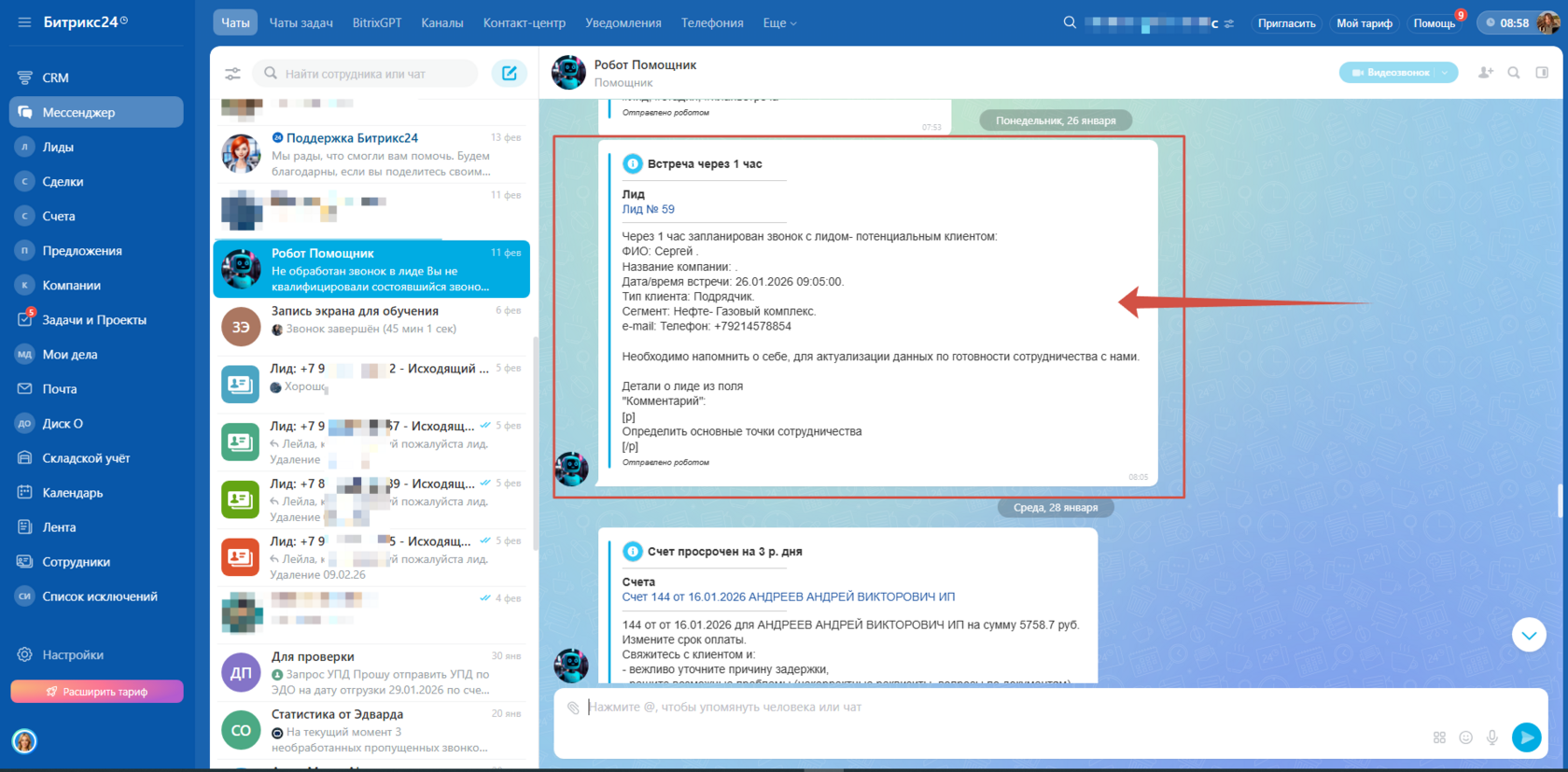Open the emoji picker icon
The height and width of the screenshot is (772, 1568).
[x=1465, y=737]
